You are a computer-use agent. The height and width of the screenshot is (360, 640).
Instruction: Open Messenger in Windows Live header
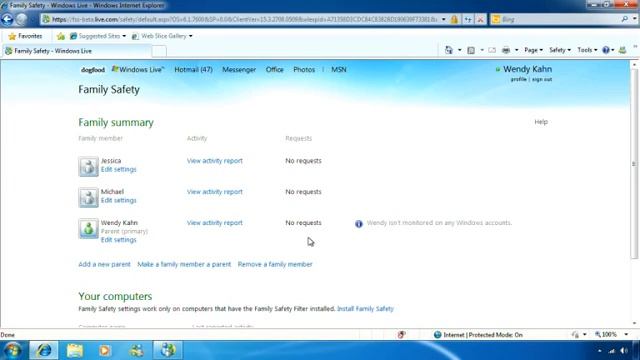[239, 70]
